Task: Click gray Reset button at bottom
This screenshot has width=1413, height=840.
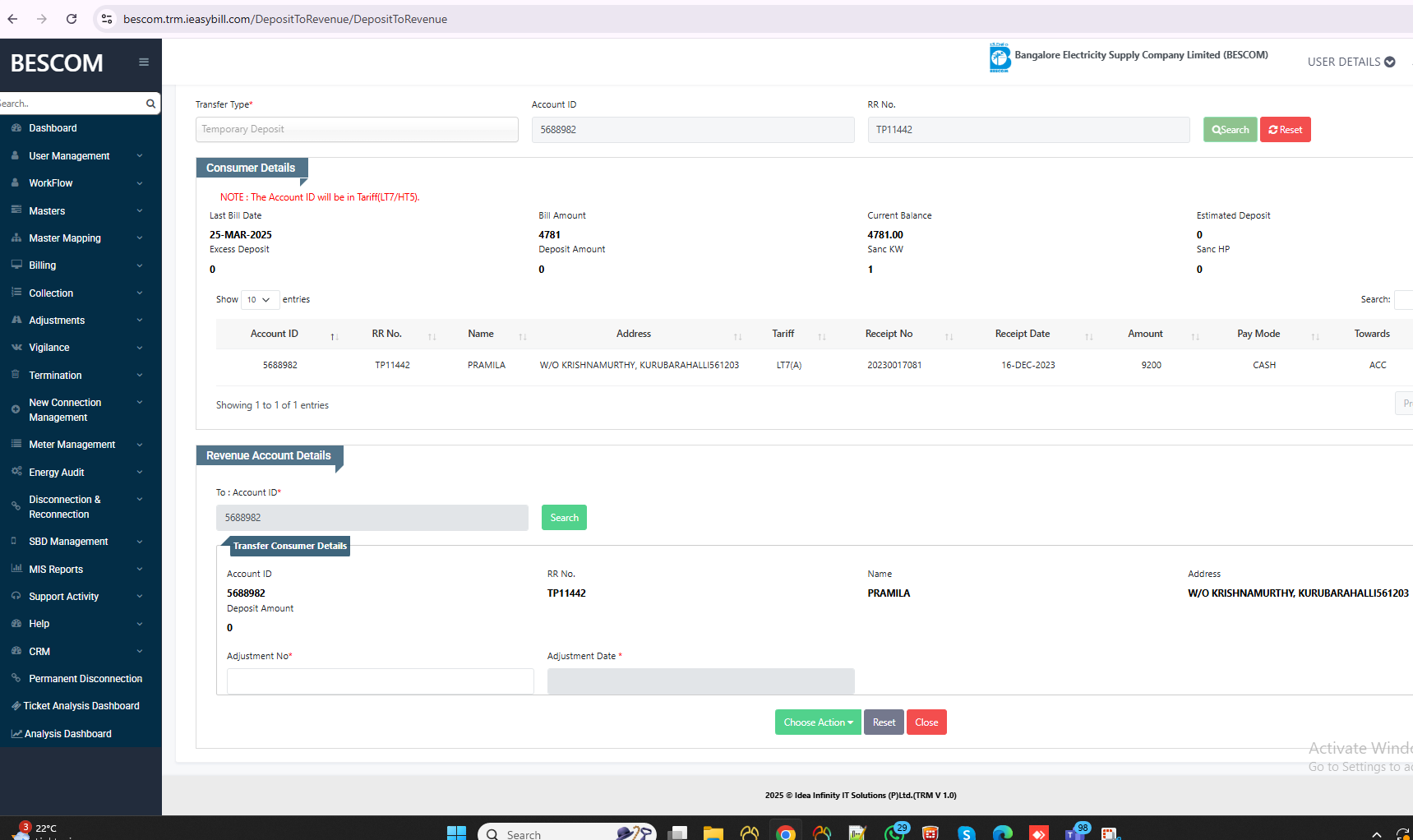Action: click(x=884, y=722)
